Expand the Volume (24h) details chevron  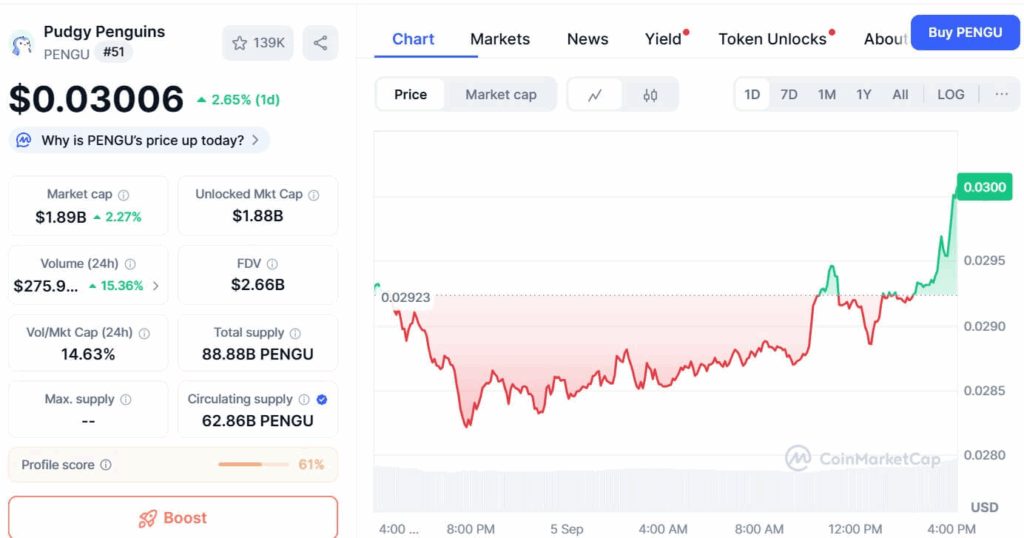pos(155,286)
